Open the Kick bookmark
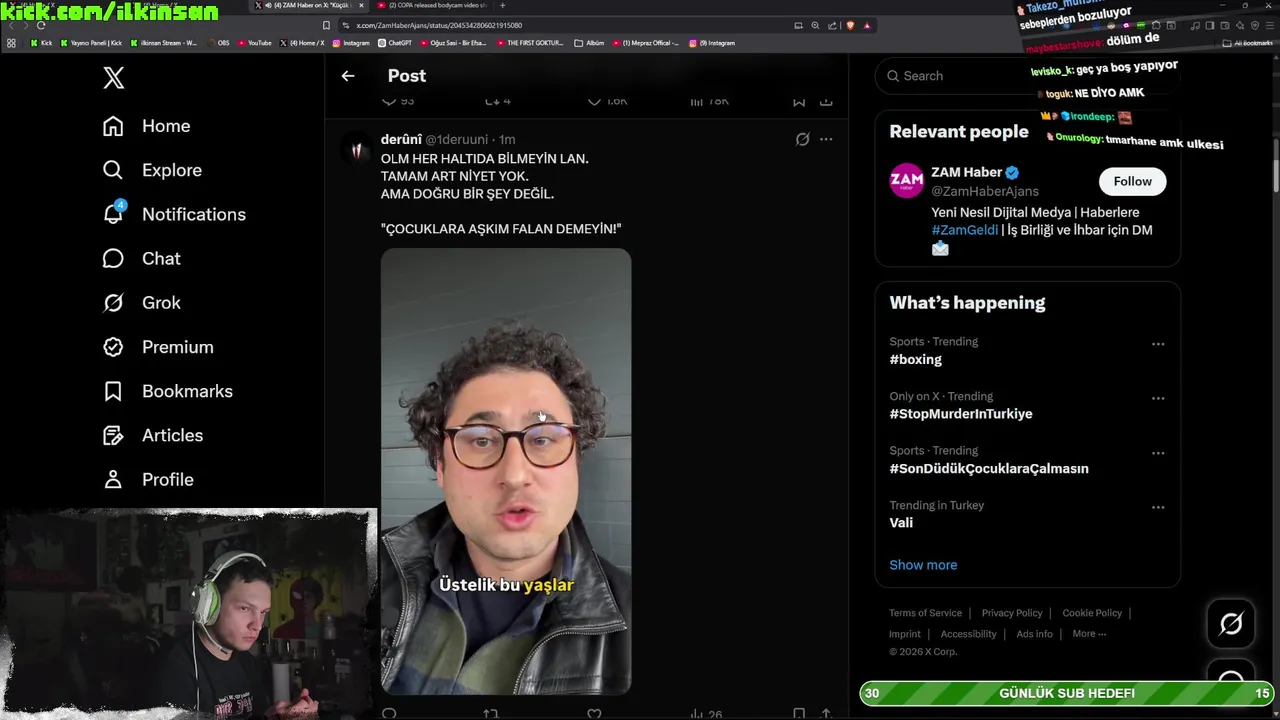Image resolution: width=1280 pixels, height=720 pixels. point(41,43)
